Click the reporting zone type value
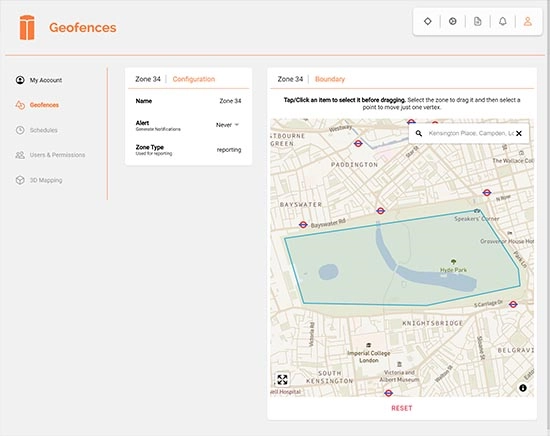Screen dimensions: 550x436 [229, 150]
